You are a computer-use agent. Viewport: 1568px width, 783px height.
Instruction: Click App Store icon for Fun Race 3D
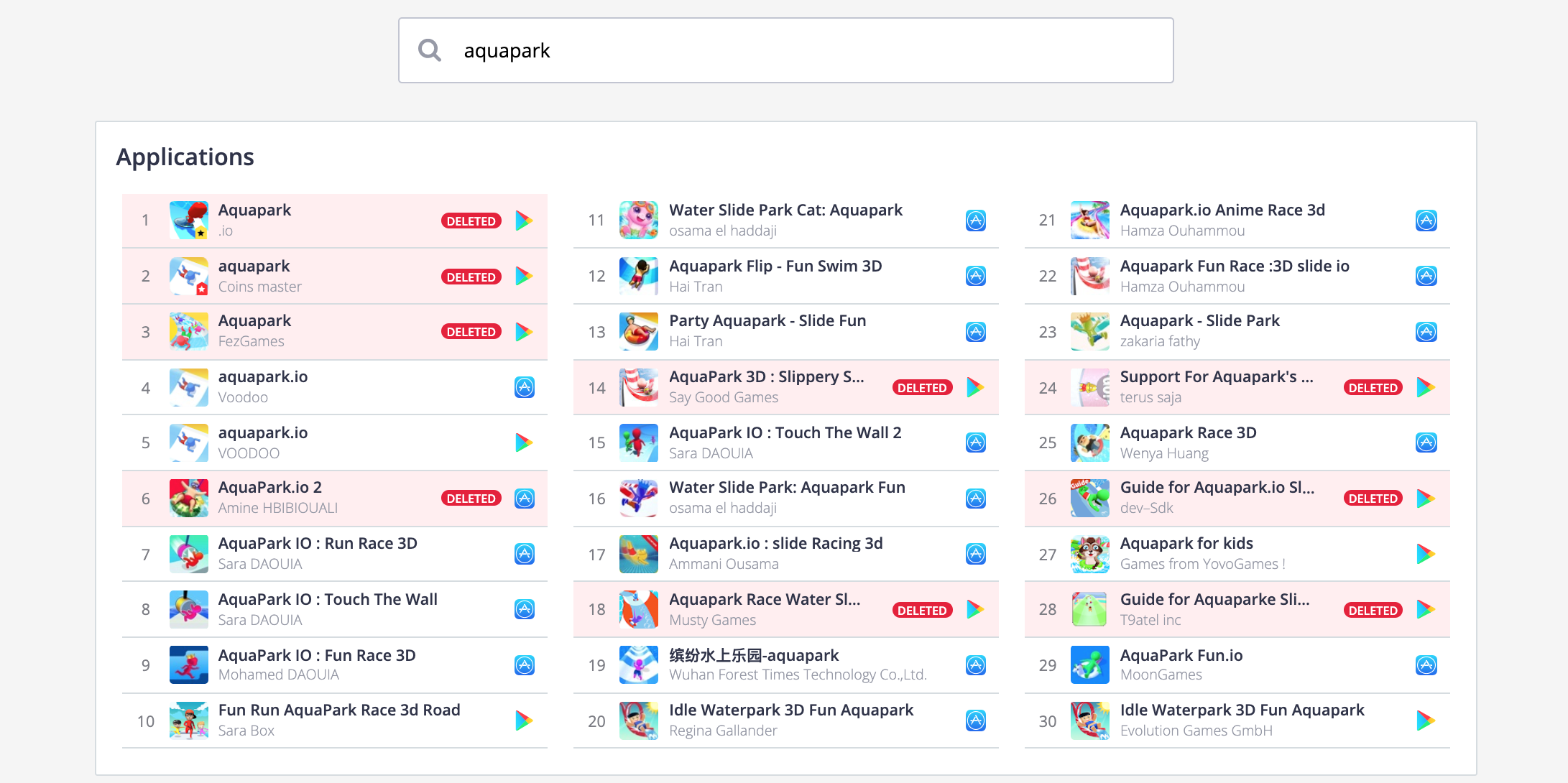pyautogui.click(x=525, y=665)
